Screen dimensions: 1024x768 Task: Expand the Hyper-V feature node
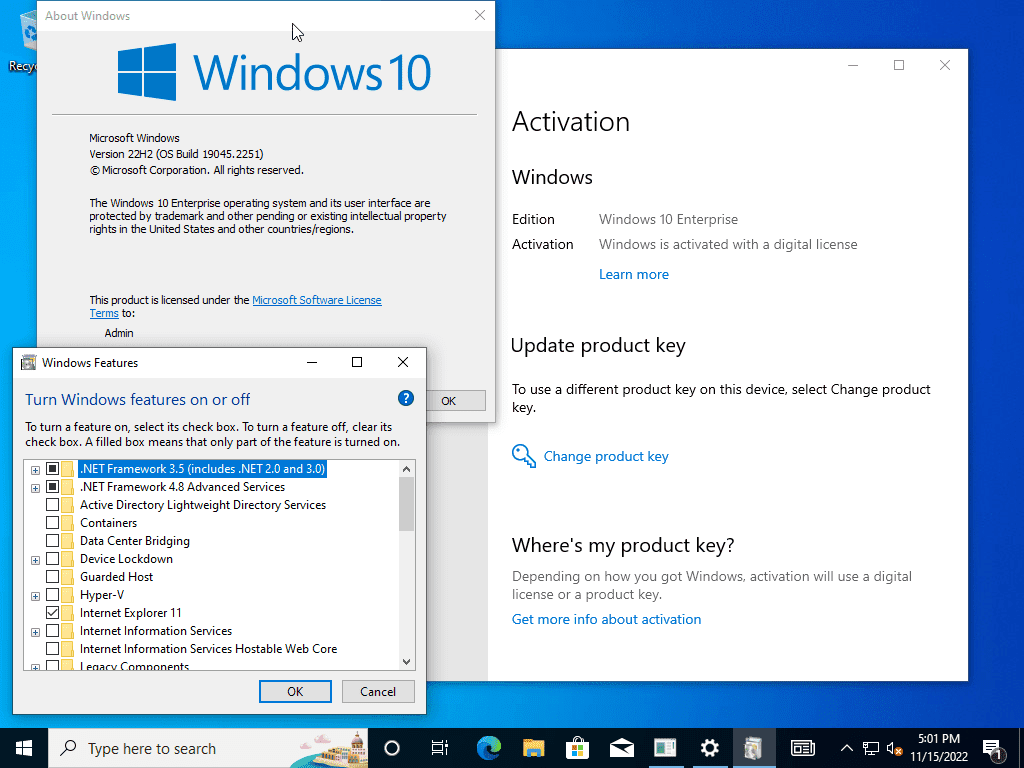click(x=35, y=596)
